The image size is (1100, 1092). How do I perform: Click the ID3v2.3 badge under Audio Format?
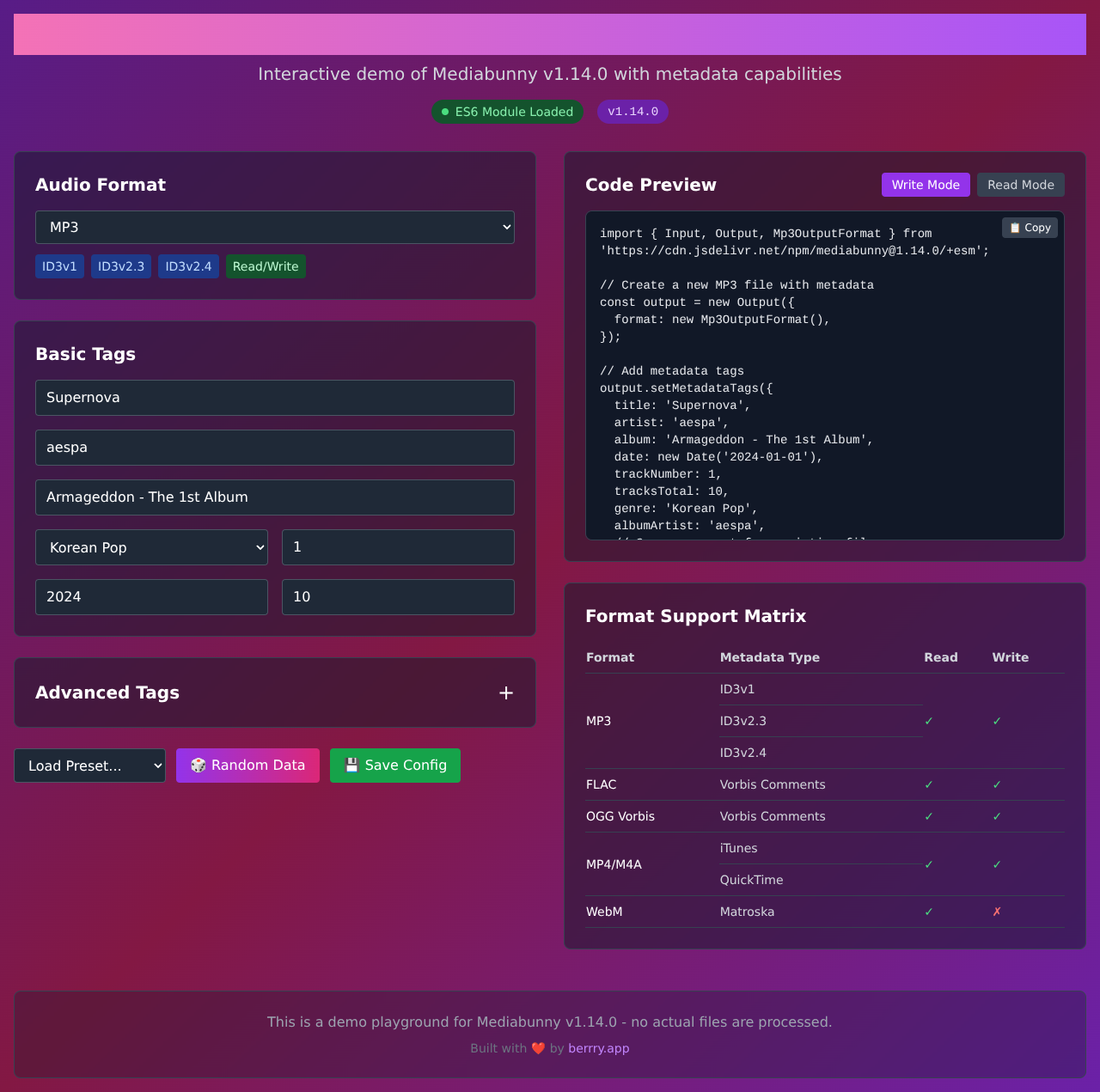[120, 266]
